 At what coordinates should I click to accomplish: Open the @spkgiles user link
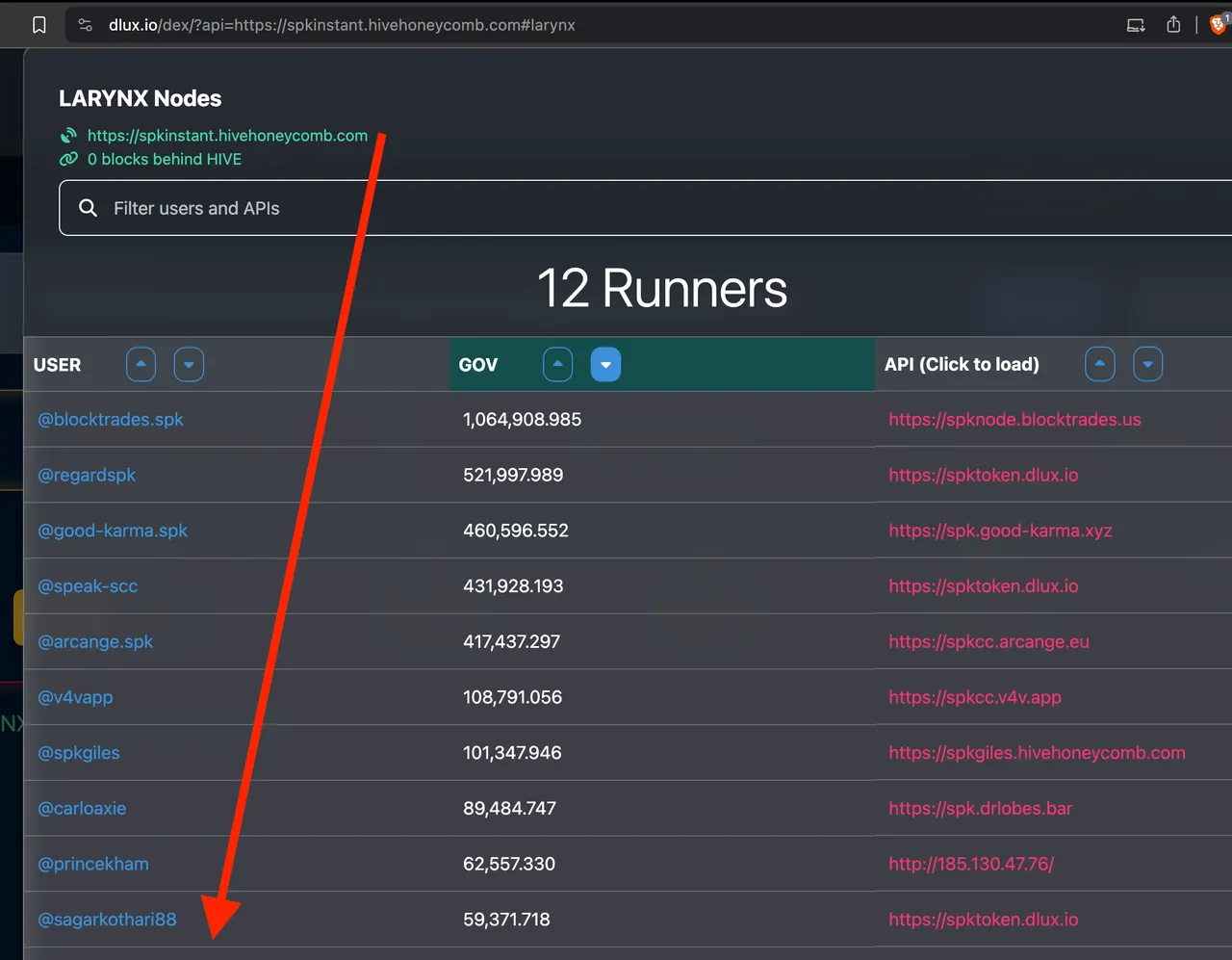point(79,753)
